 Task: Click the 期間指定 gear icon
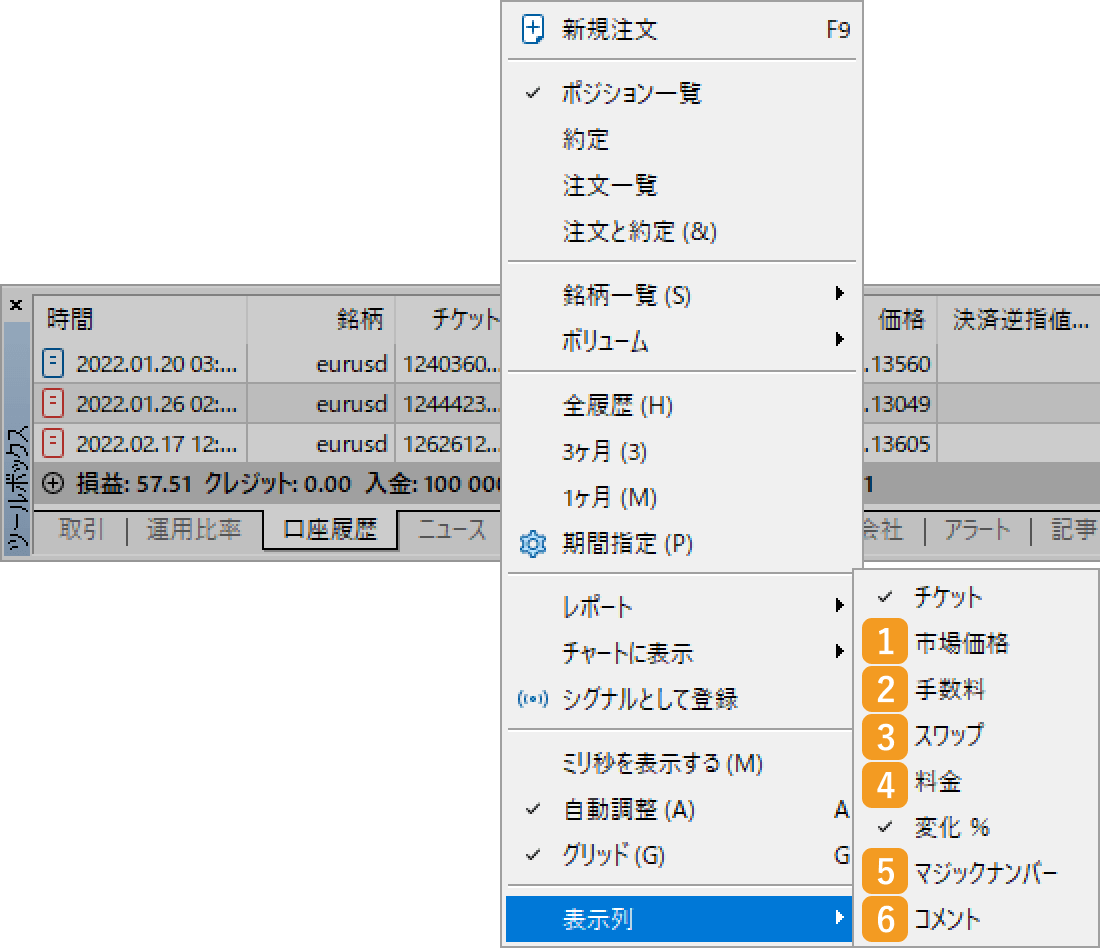(532, 544)
